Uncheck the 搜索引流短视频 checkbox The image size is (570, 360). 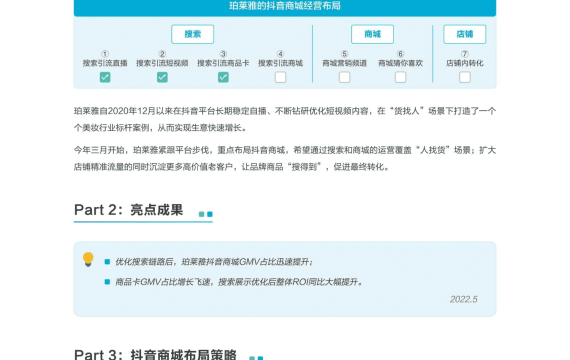(162, 77)
